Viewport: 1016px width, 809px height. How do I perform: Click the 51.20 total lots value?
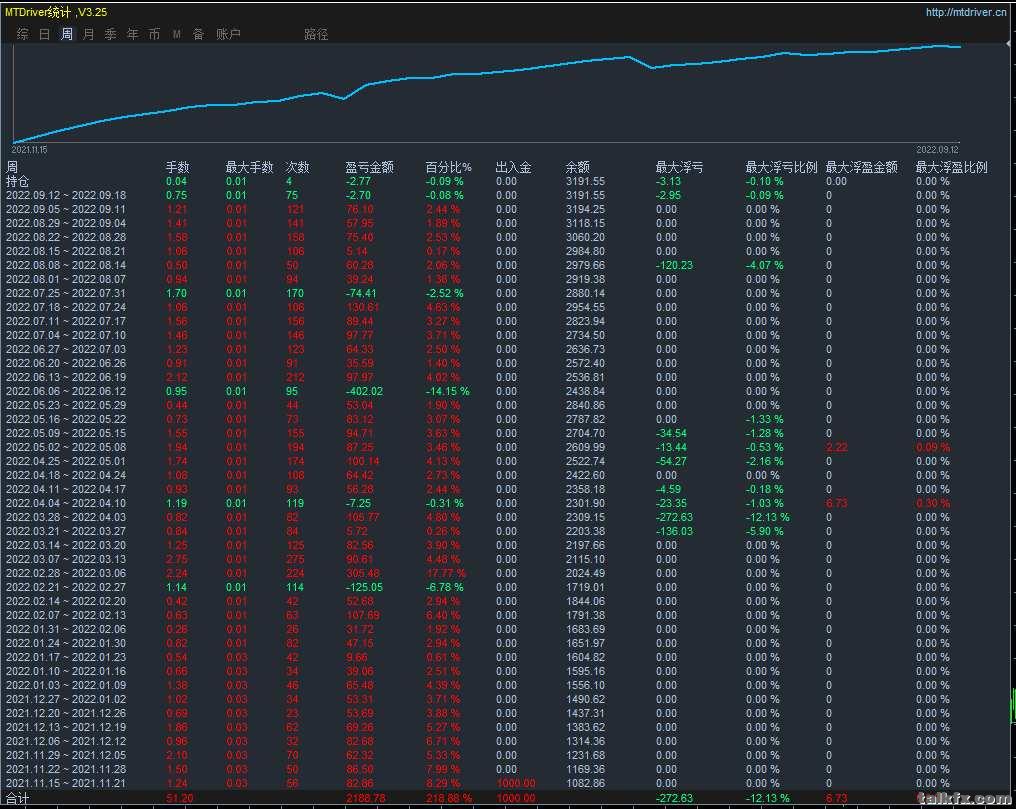pos(179,799)
